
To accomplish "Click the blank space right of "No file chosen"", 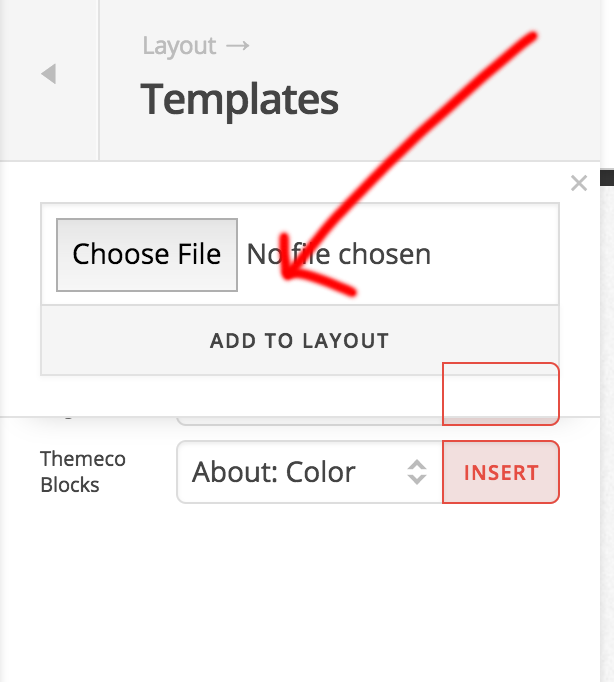I will 495,254.
